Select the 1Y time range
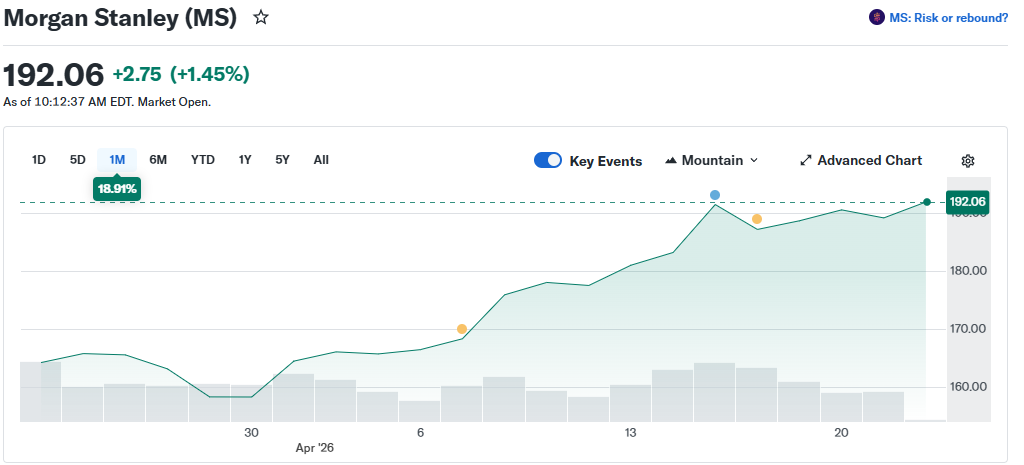Viewport: 1024px width, 465px height. (245, 160)
